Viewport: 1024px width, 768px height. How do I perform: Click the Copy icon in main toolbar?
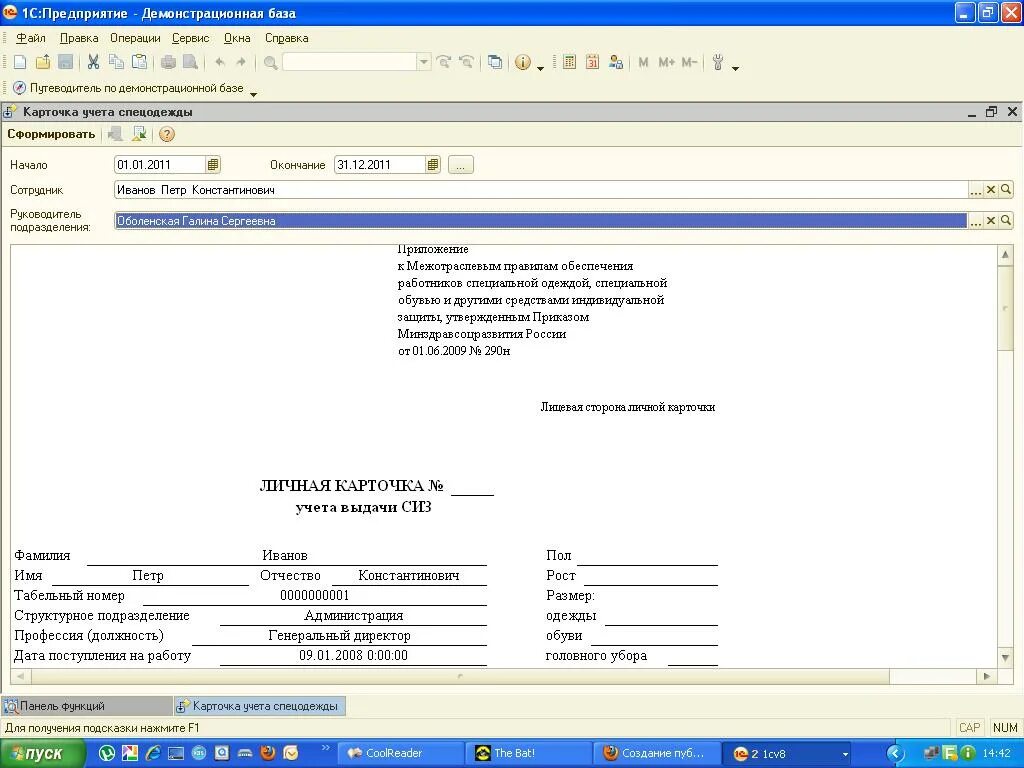[116, 62]
